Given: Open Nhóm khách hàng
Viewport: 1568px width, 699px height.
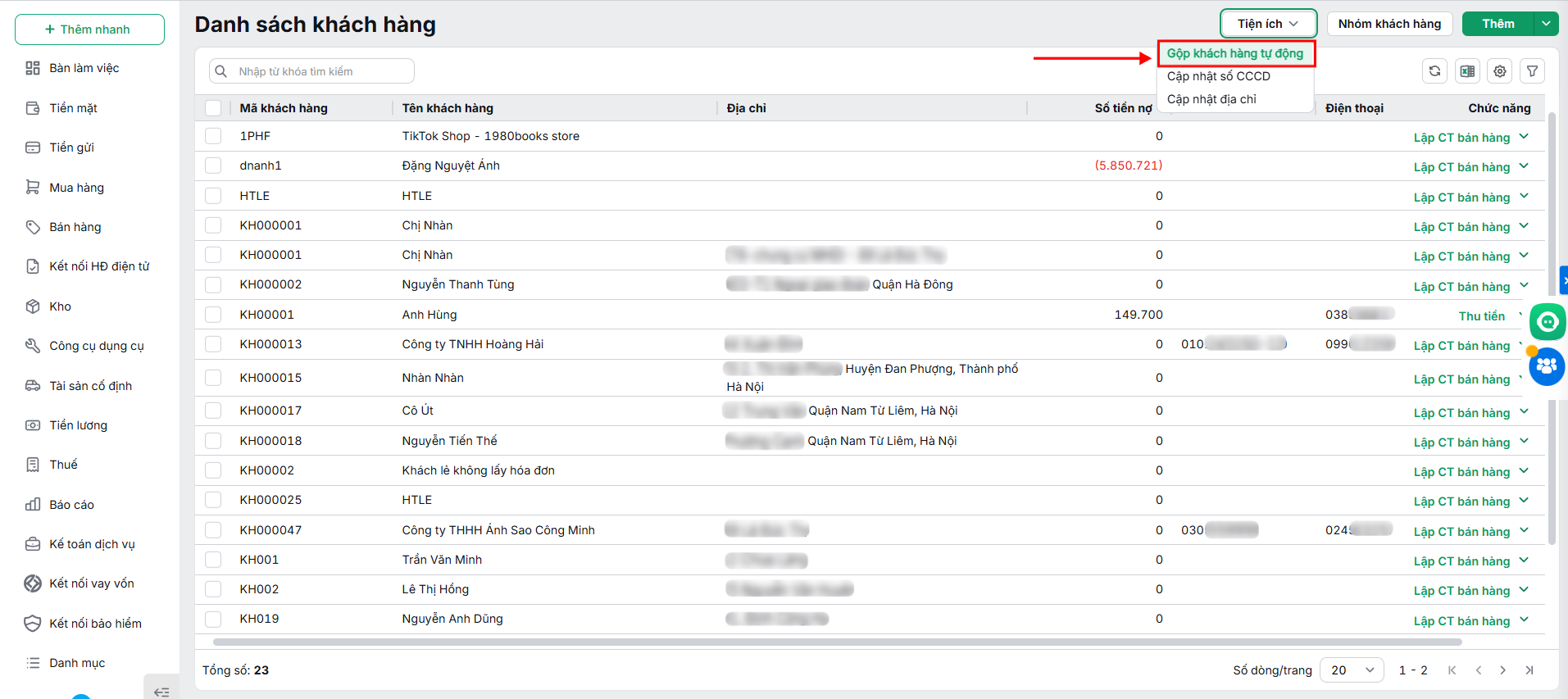Looking at the screenshot, I should 1389,24.
